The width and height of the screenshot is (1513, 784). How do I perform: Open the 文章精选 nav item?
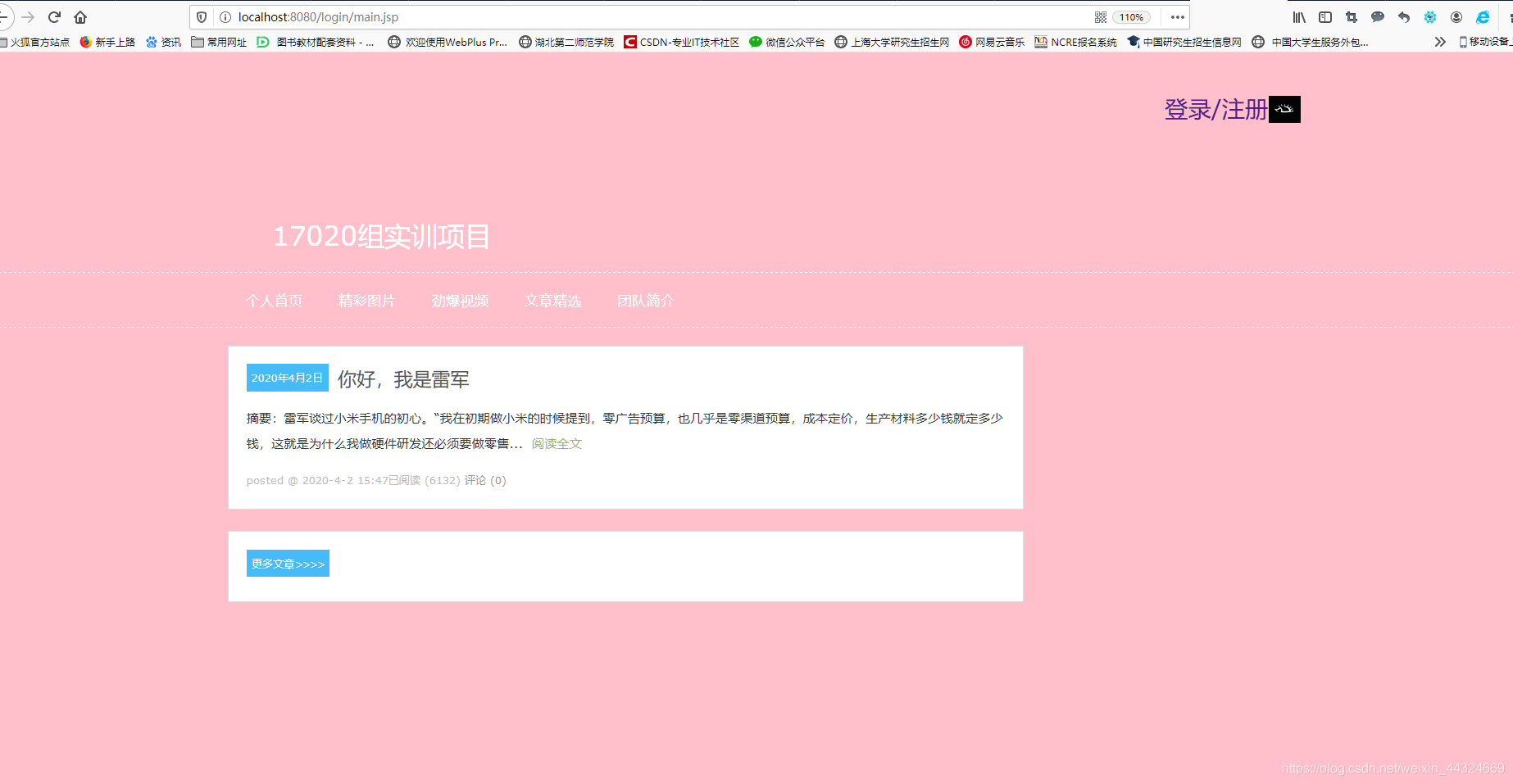click(552, 301)
